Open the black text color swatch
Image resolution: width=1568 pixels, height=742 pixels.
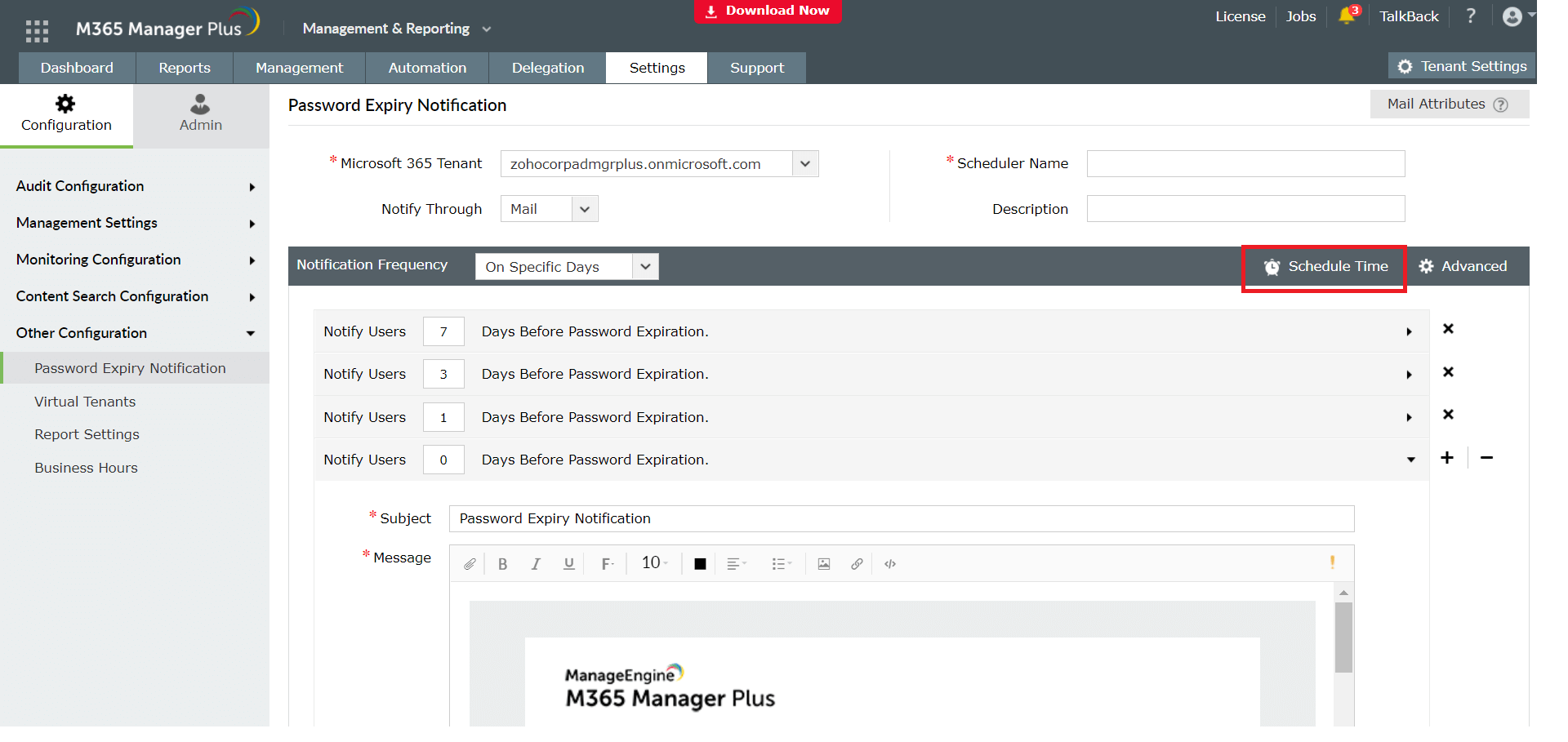700,564
